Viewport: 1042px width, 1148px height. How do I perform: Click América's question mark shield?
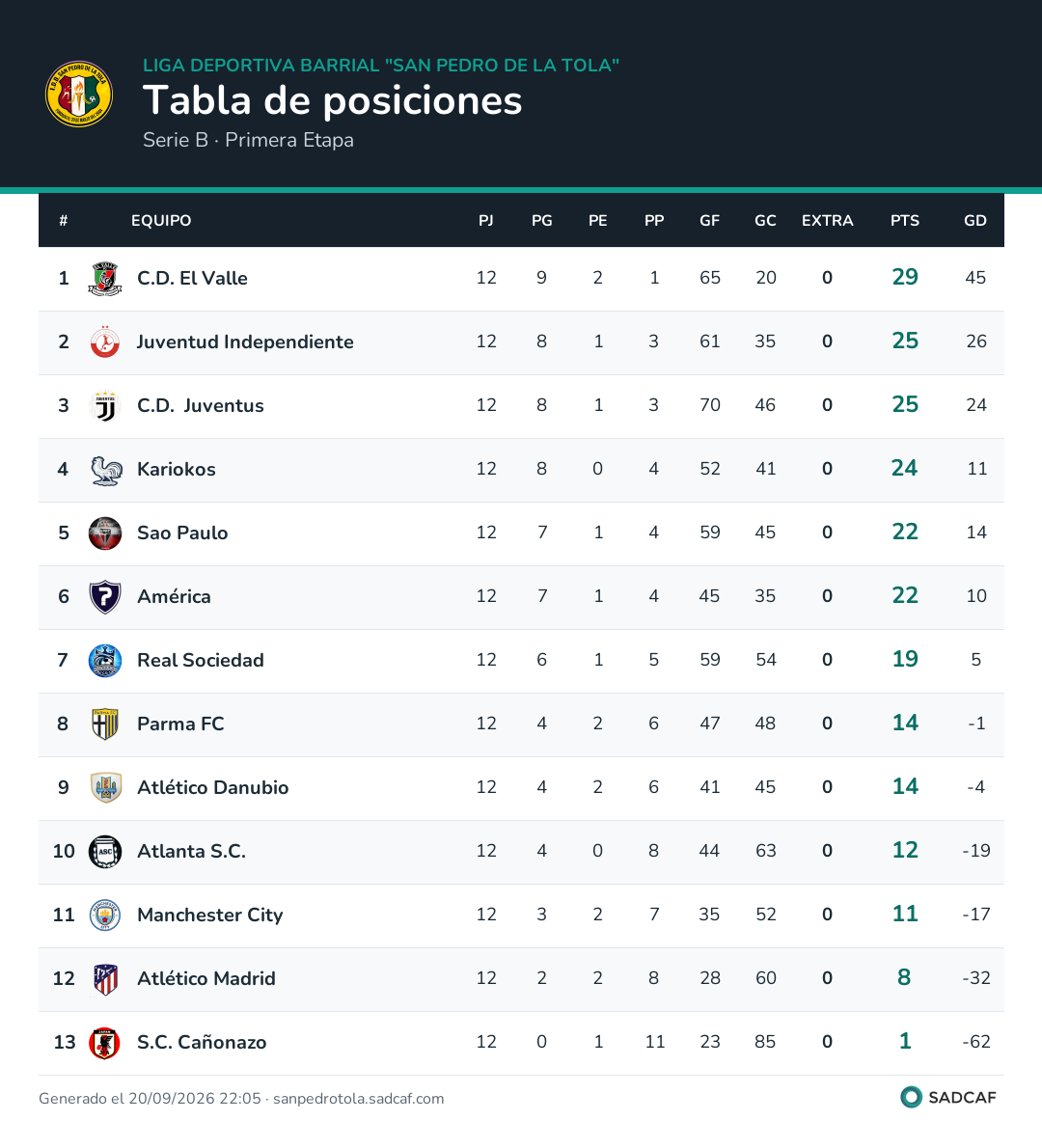(x=105, y=597)
